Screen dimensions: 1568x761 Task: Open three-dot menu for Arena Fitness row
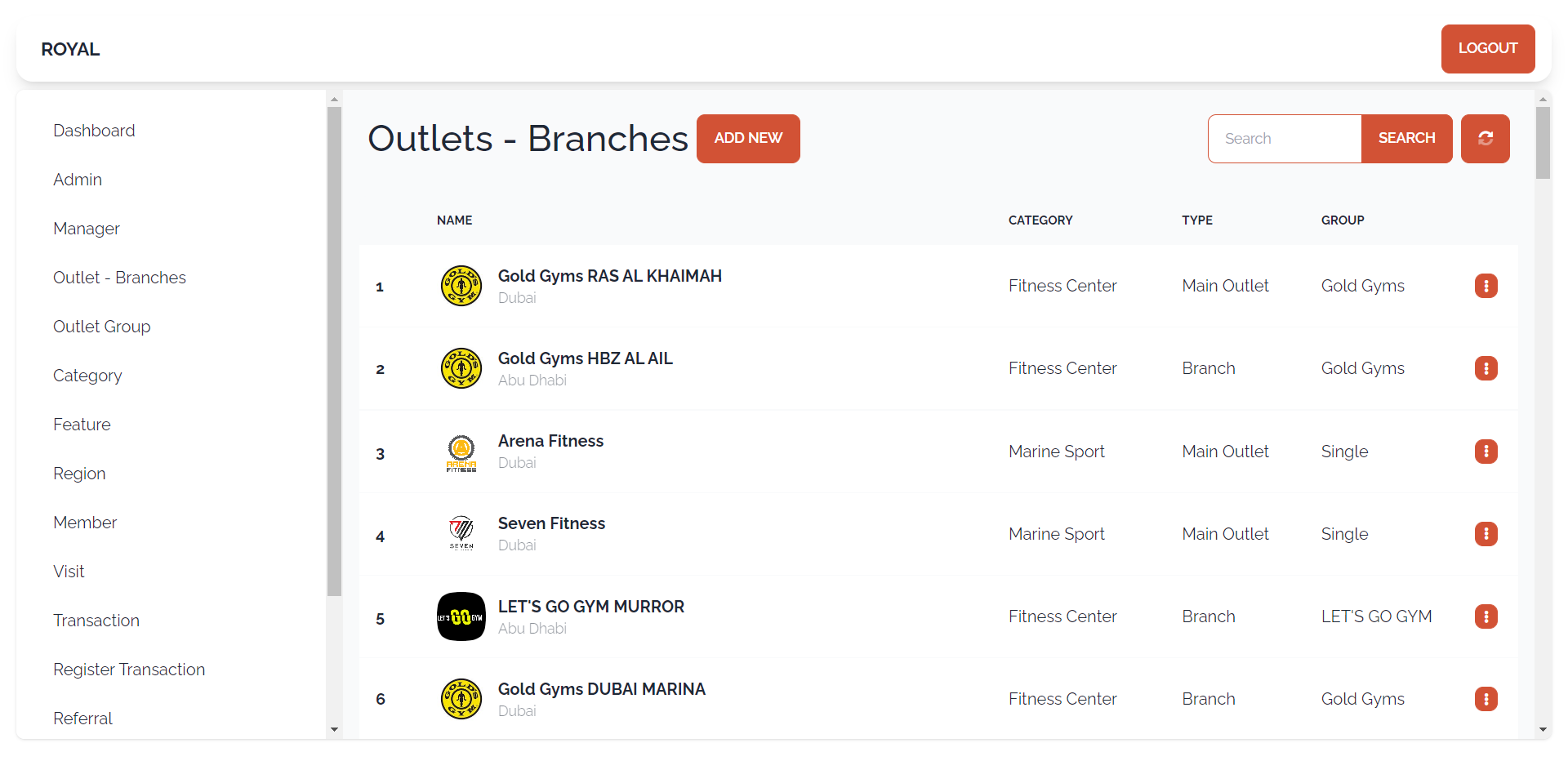coord(1486,452)
